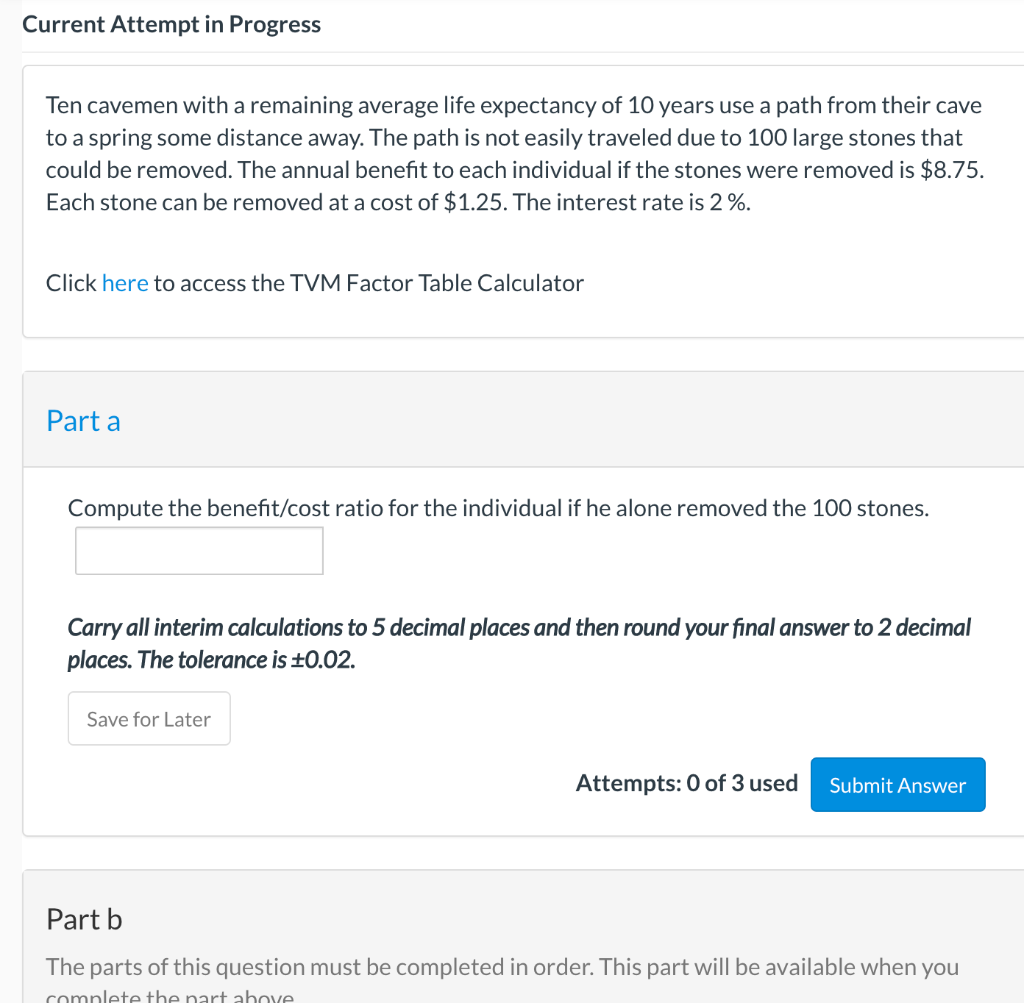Screen dimensions: 1024x1003
Task: Select the Part b section heading
Action: tap(84, 919)
